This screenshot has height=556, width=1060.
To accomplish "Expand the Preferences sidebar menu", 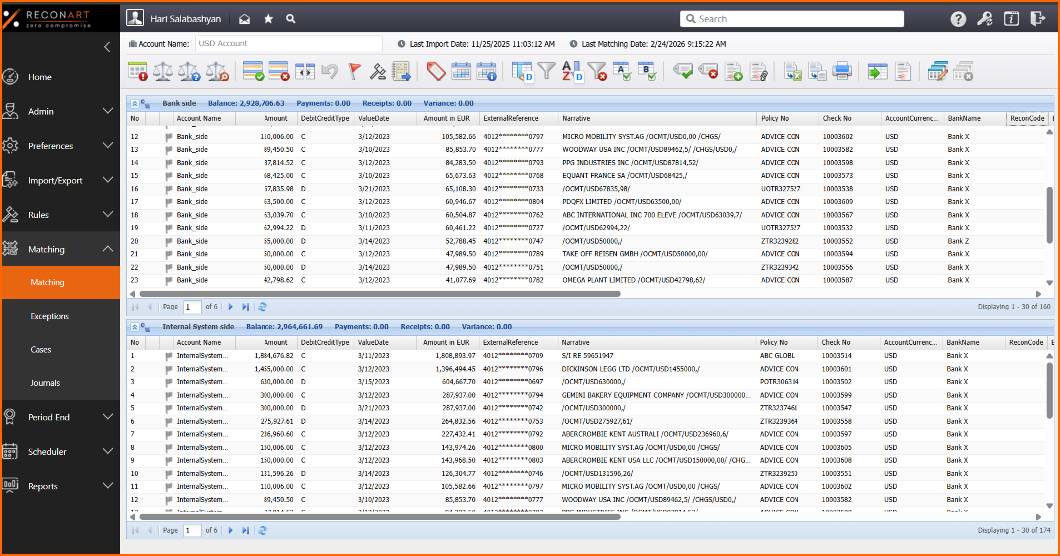I will pos(60,145).
